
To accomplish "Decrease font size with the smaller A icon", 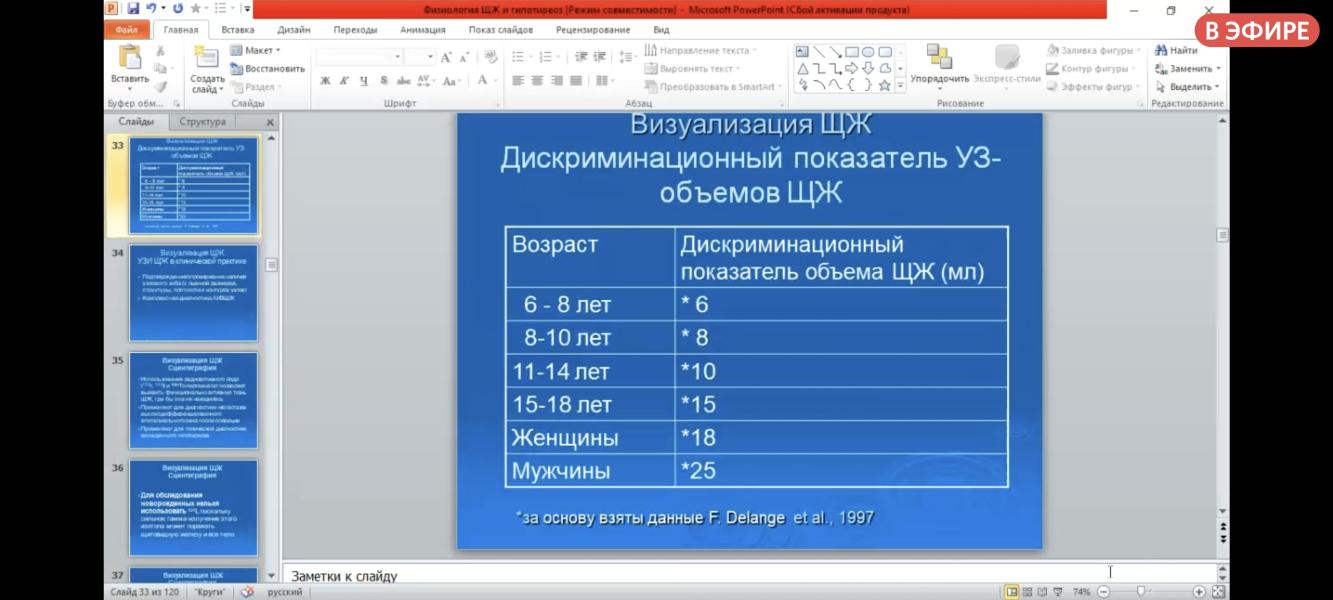I will click(x=466, y=58).
